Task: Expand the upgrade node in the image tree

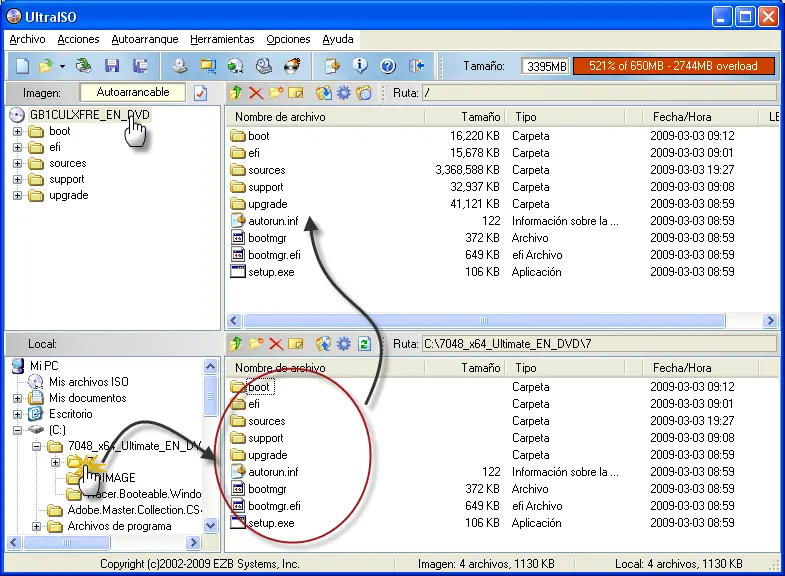Action: [18, 196]
